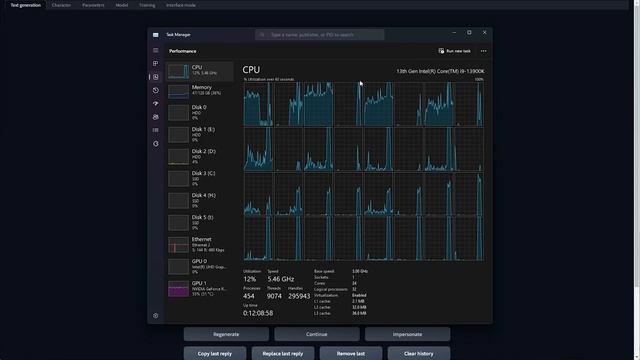Click the handles count 295943
The width and height of the screenshot is (640, 360).
coord(299,296)
